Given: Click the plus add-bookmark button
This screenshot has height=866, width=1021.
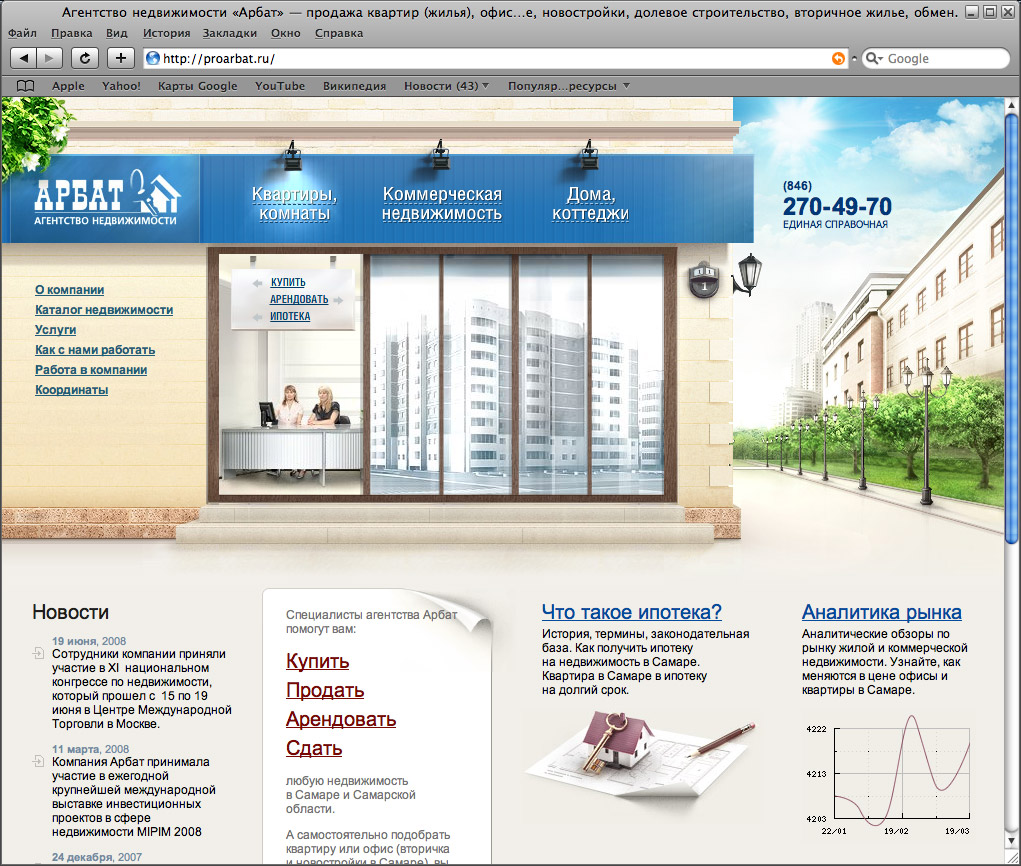Looking at the screenshot, I should pos(120,58).
